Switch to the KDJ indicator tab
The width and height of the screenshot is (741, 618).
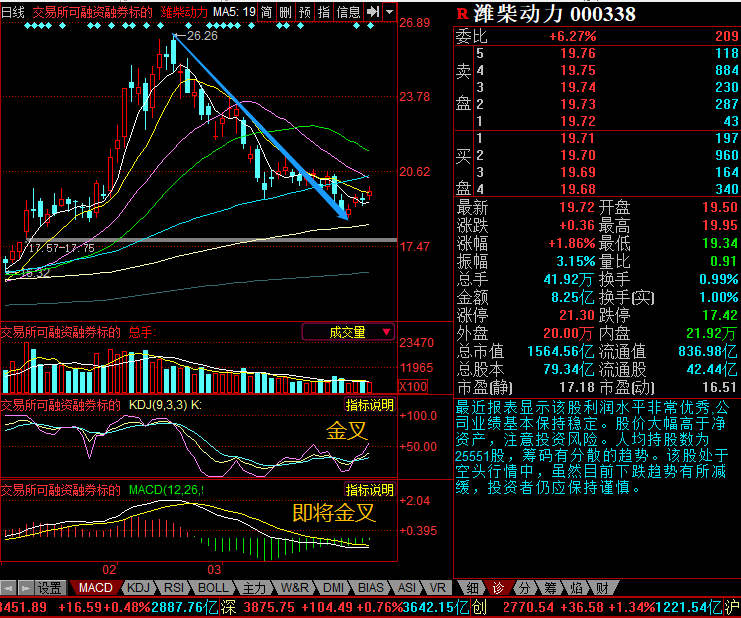[x=138, y=588]
